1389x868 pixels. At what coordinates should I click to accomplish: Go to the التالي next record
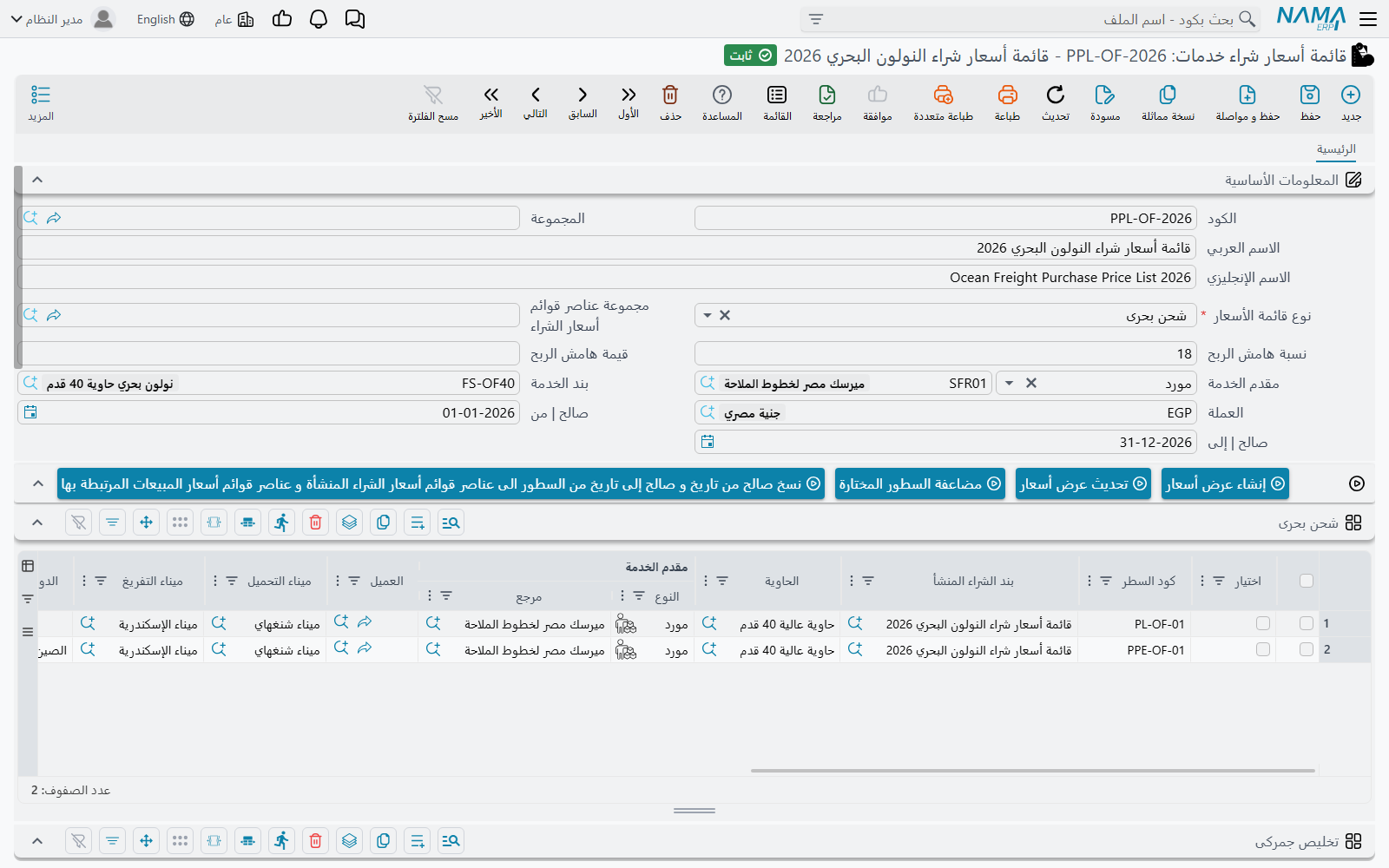click(x=536, y=102)
